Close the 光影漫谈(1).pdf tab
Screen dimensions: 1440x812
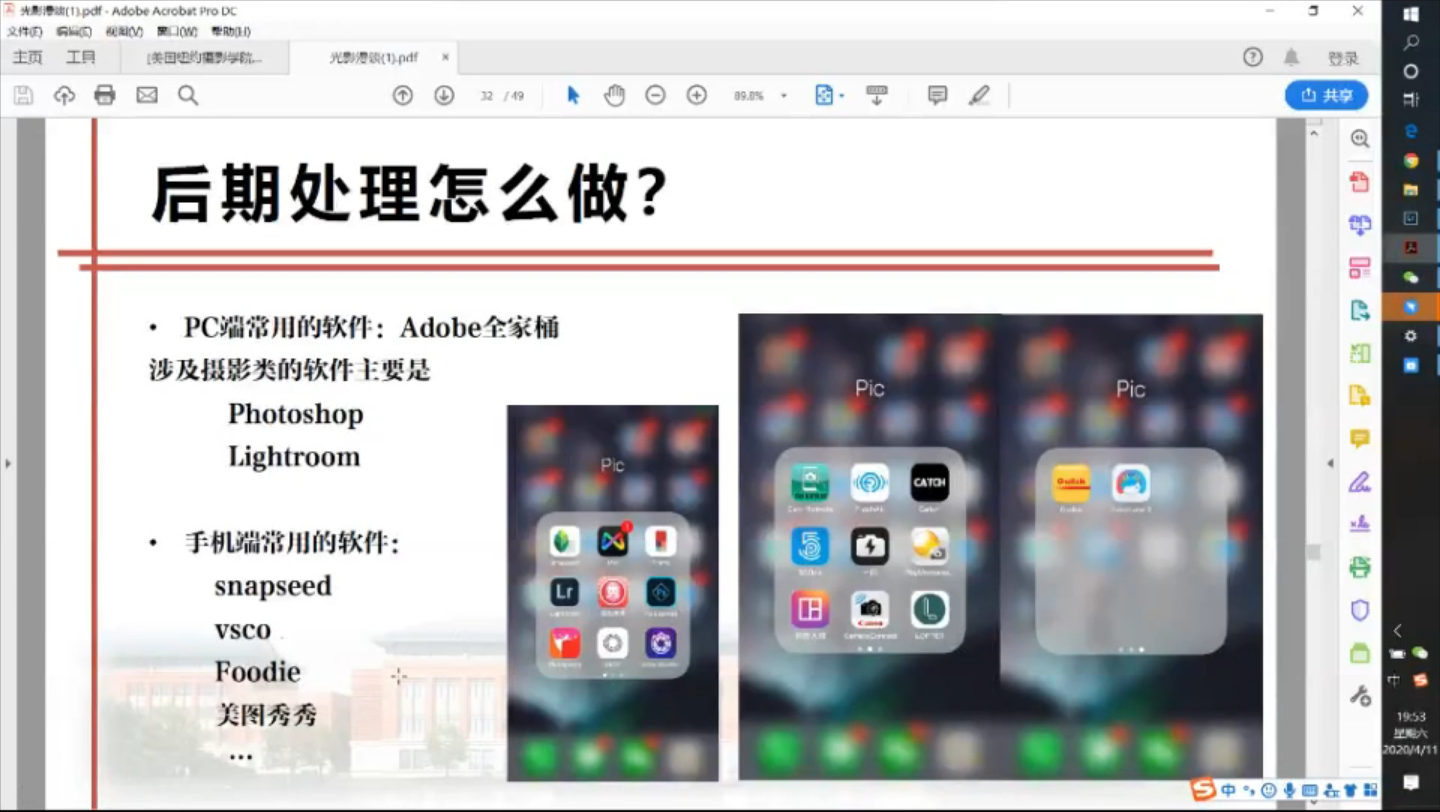coord(445,57)
